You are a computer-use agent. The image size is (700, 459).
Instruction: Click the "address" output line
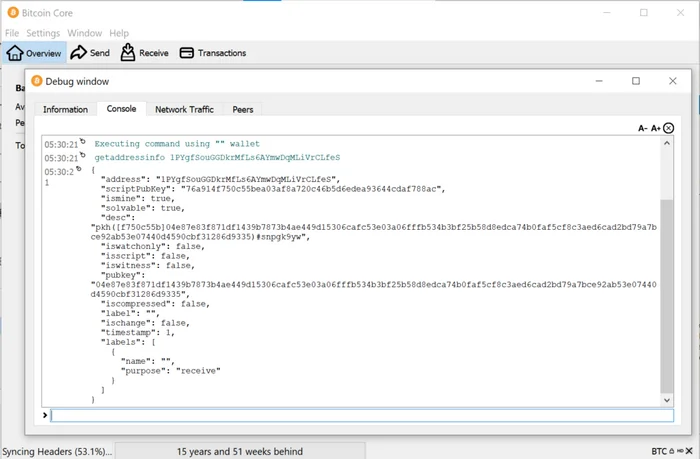point(221,179)
